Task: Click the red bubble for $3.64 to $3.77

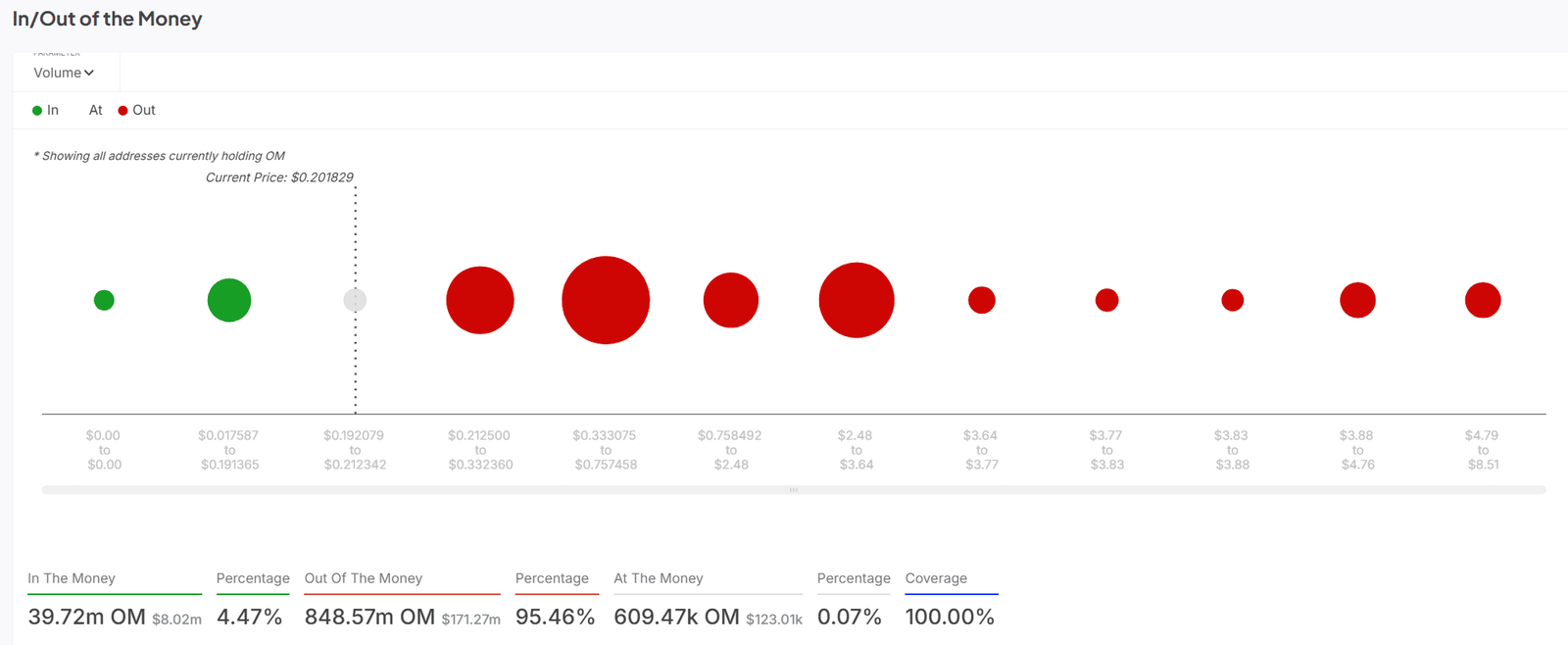Action: 982,300
